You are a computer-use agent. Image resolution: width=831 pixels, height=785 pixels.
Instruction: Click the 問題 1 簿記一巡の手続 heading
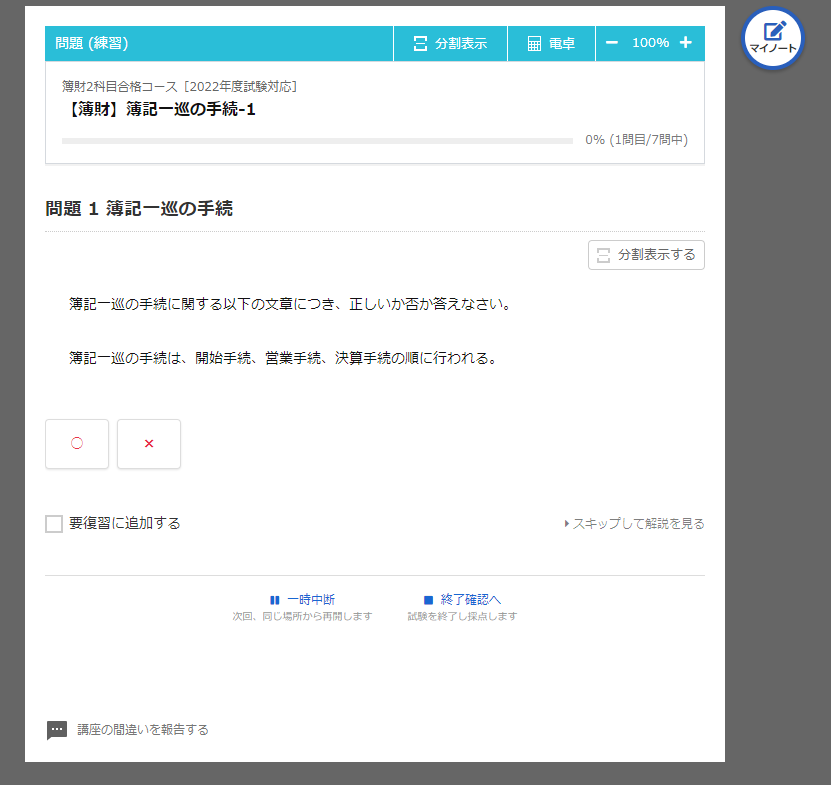point(139,208)
